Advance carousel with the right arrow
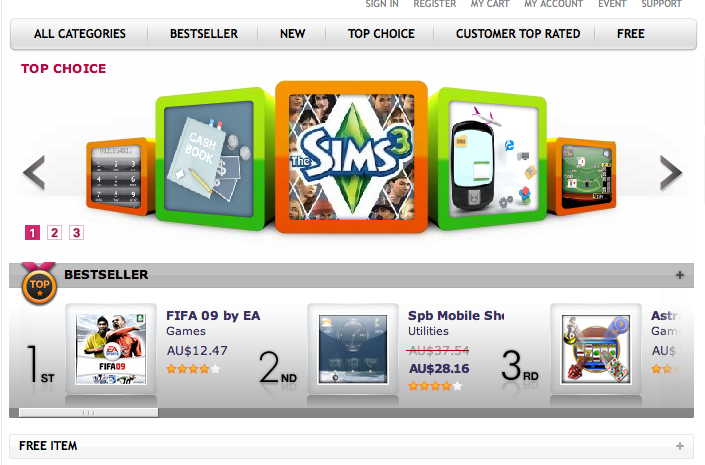The height and width of the screenshot is (465, 705). 671,172
